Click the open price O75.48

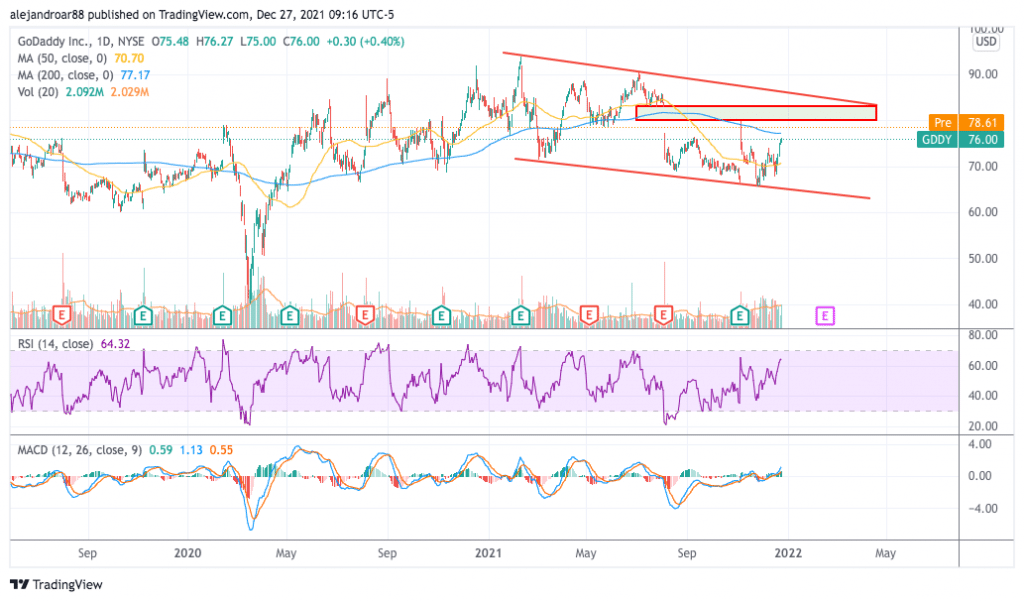click(170, 41)
